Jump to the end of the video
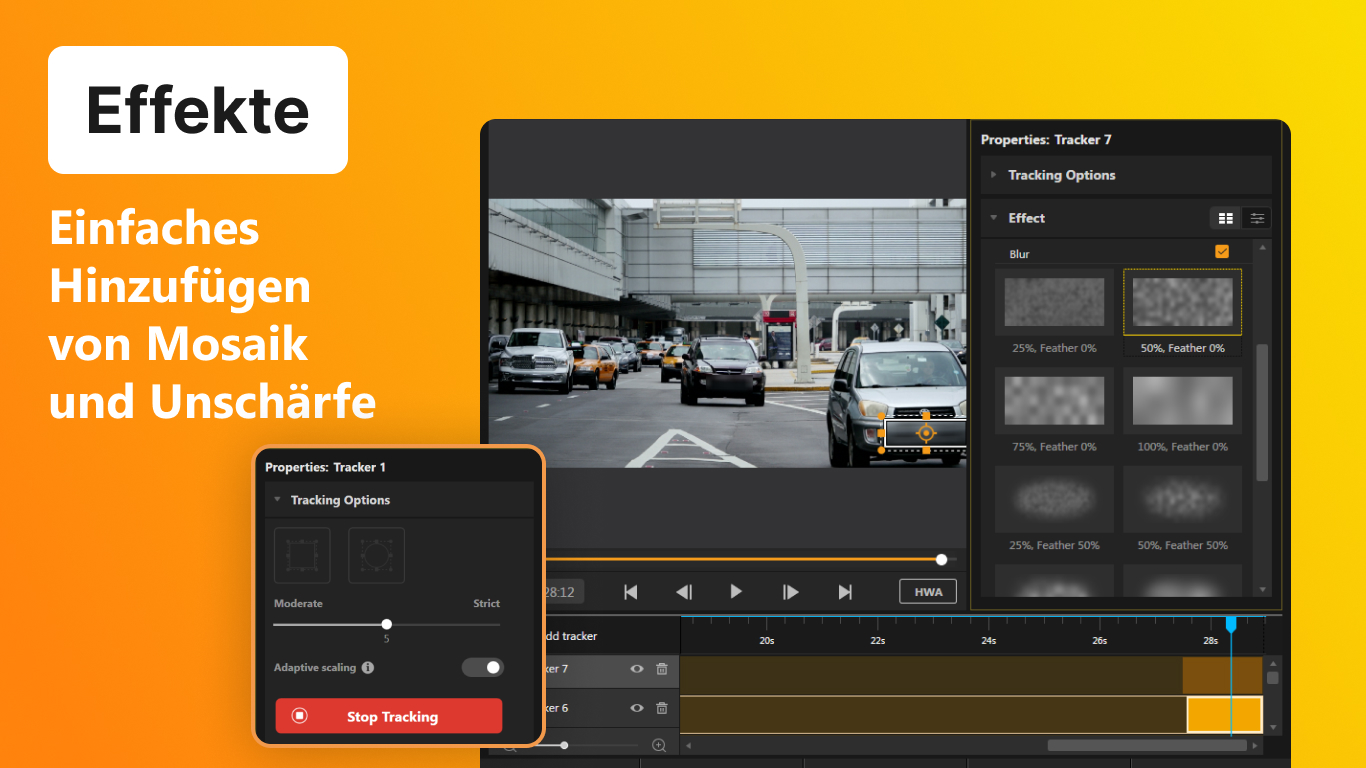This screenshot has height=768, width=1366. 845,592
